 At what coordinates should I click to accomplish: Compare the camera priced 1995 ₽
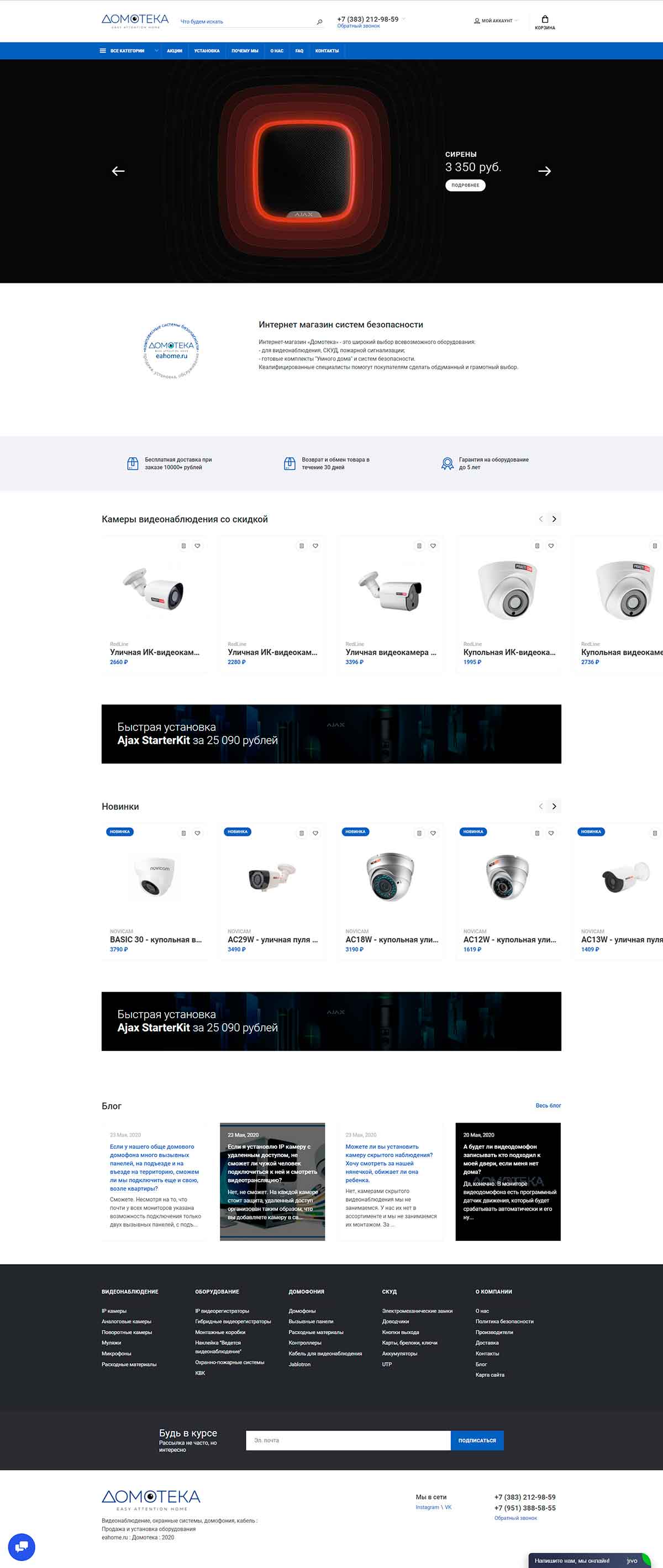tap(537, 546)
